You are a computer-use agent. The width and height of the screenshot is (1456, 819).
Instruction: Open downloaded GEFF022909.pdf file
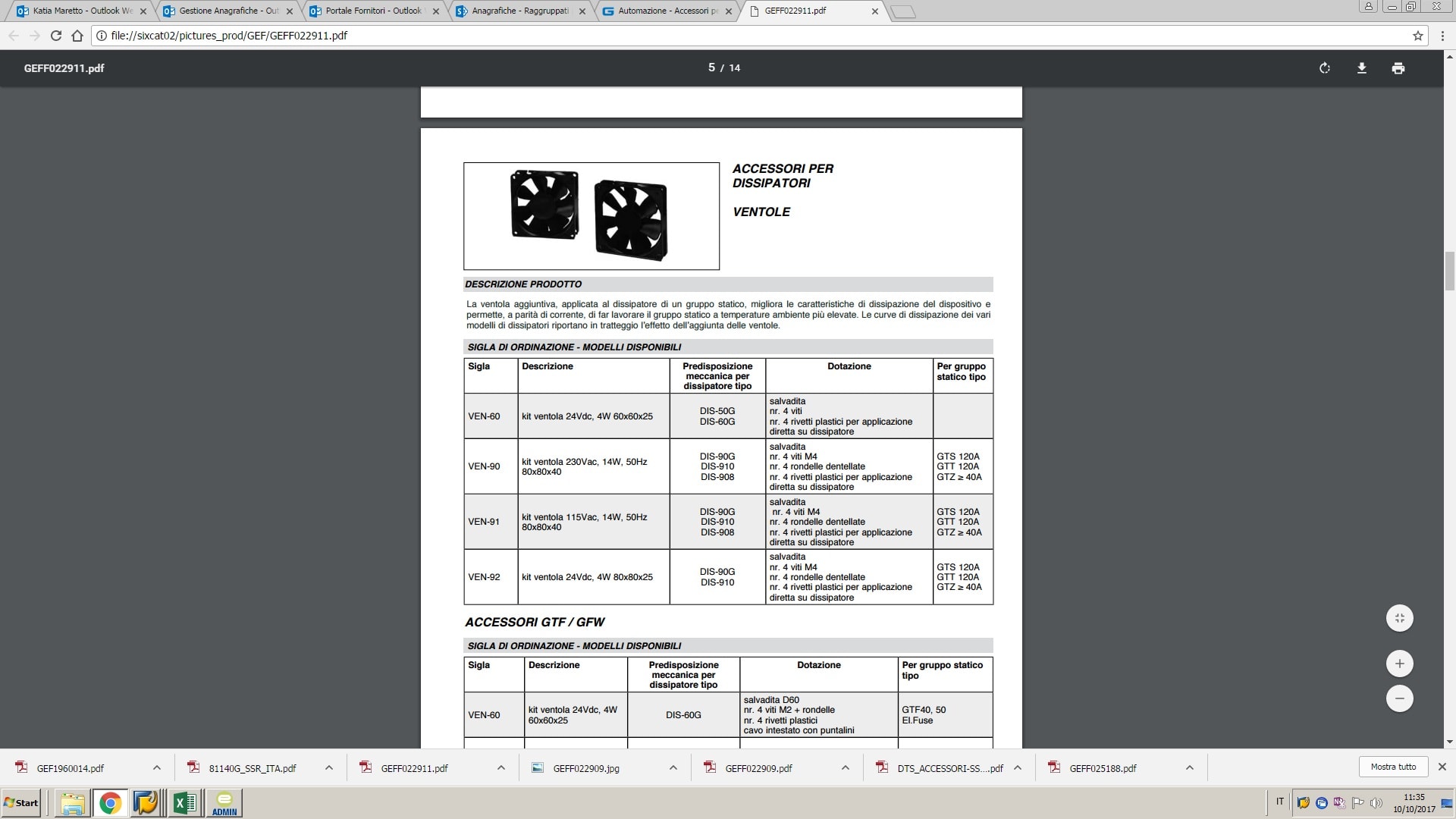tap(758, 768)
